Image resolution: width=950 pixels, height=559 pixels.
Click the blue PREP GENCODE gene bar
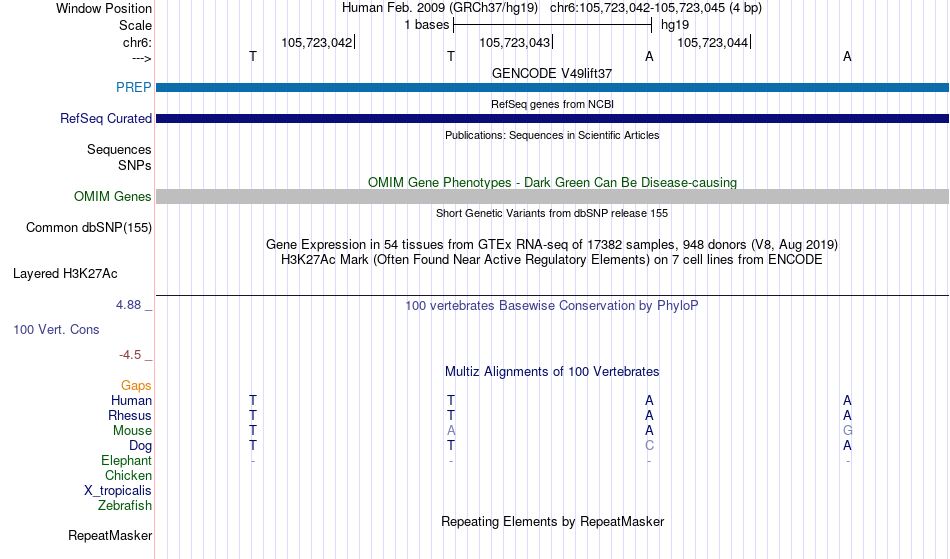pyautogui.click(x=552, y=87)
